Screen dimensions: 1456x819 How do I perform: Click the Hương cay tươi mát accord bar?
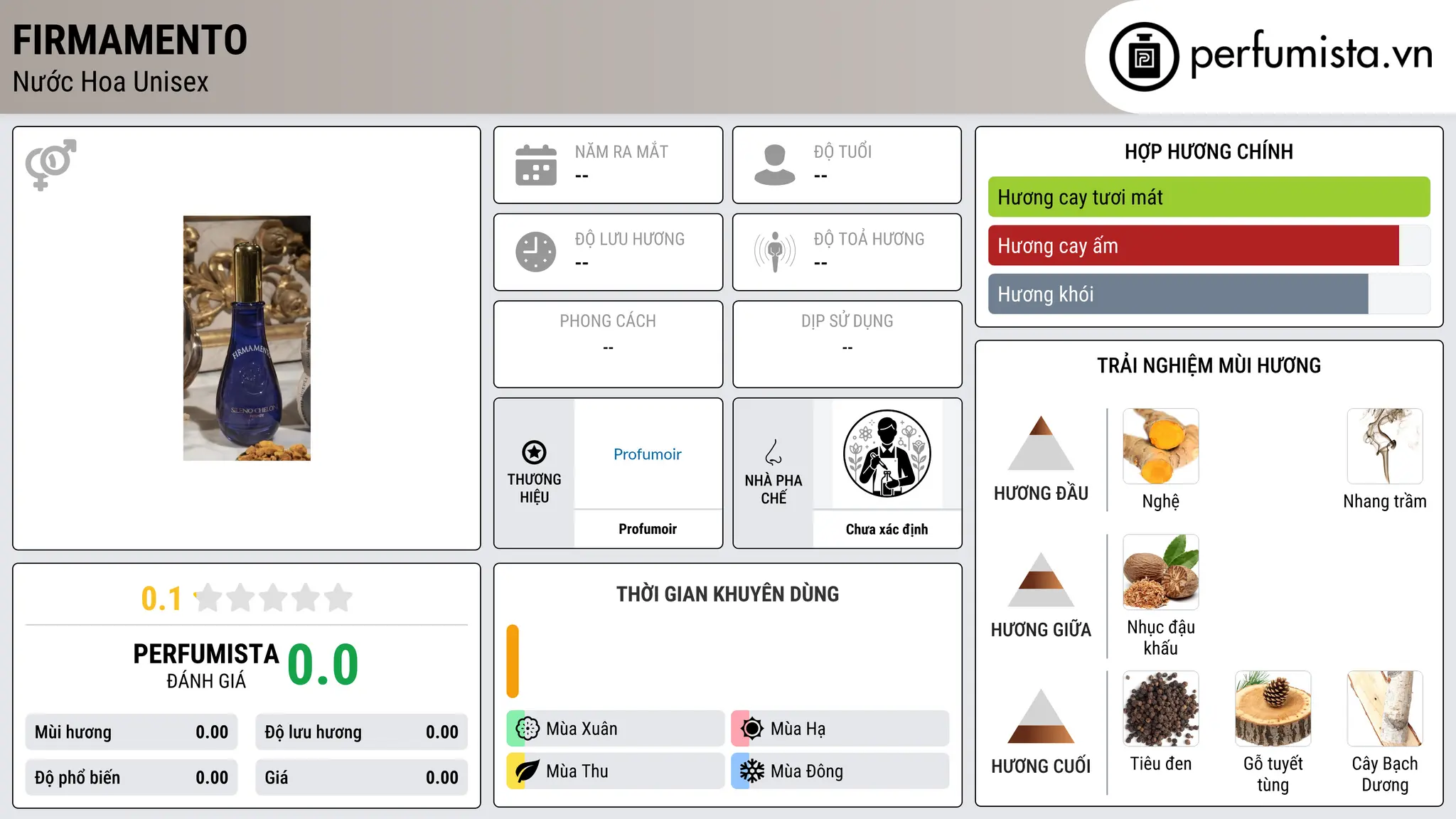click(1209, 197)
